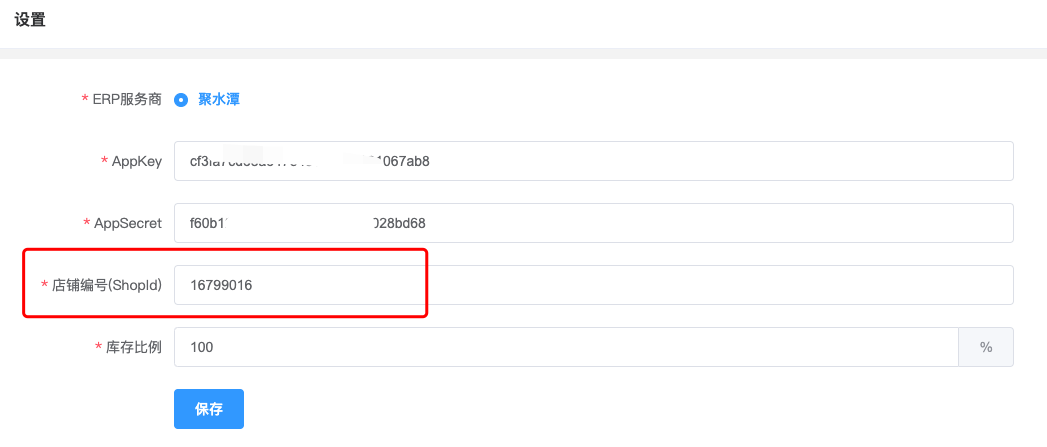
Task: Click the AppSecret field label
Action: (128, 223)
